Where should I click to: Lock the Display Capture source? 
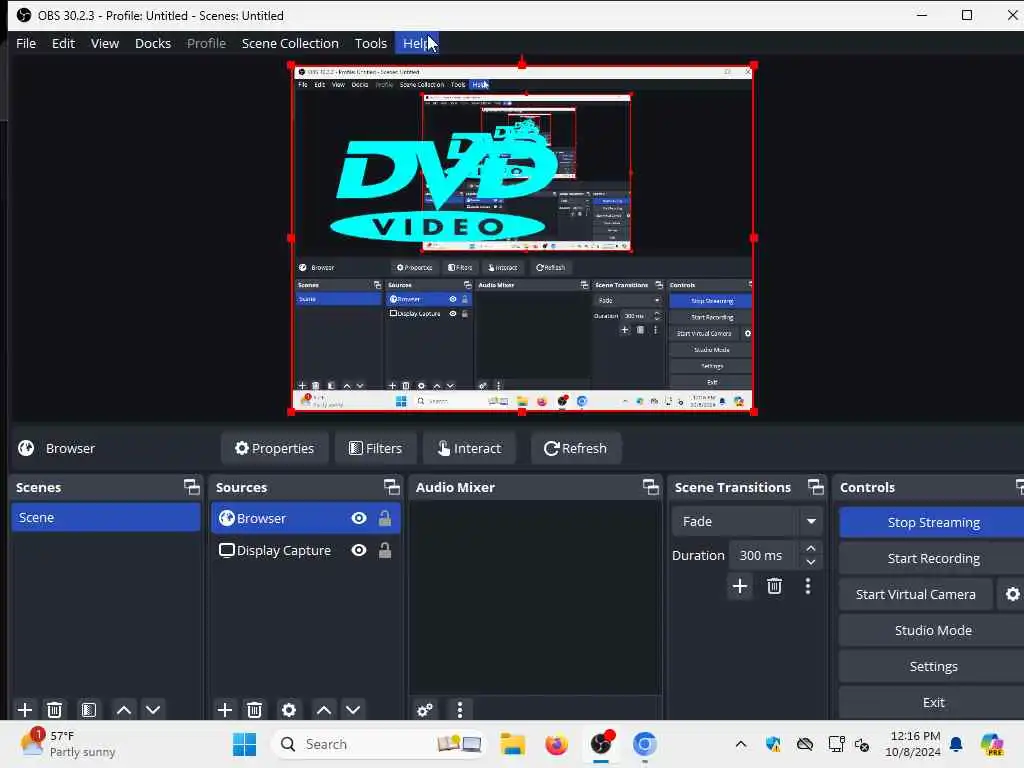coord(385,550)
